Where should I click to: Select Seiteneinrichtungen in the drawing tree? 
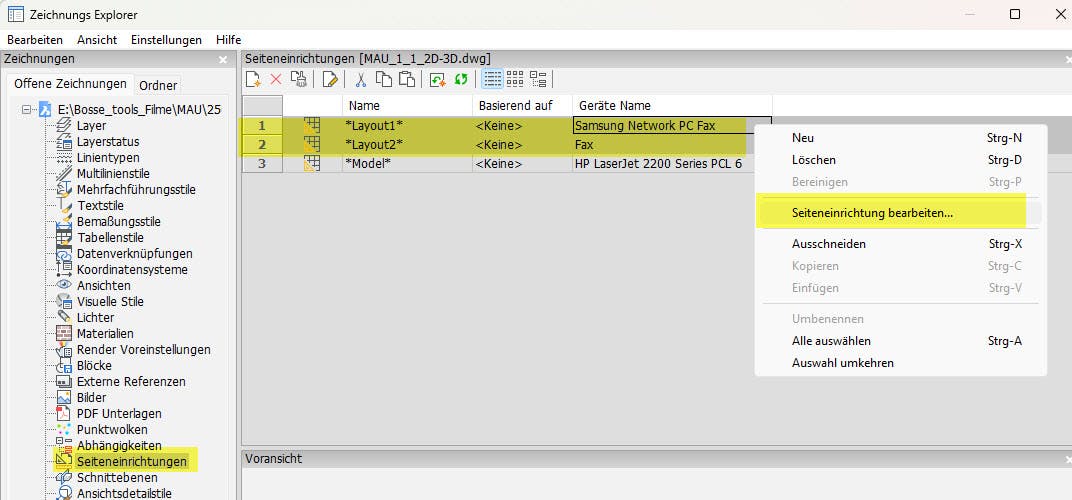[x=131, y=462]
